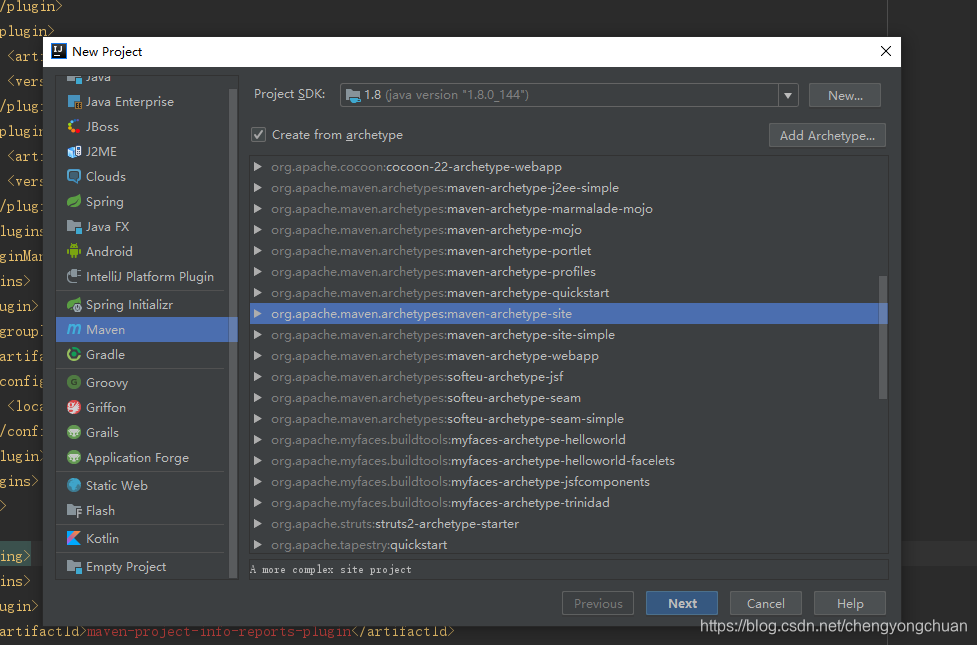The height and width of the screenshot is (645, 977).
Task: Click the Maven 'm' icon
Action: pos(74,329)
